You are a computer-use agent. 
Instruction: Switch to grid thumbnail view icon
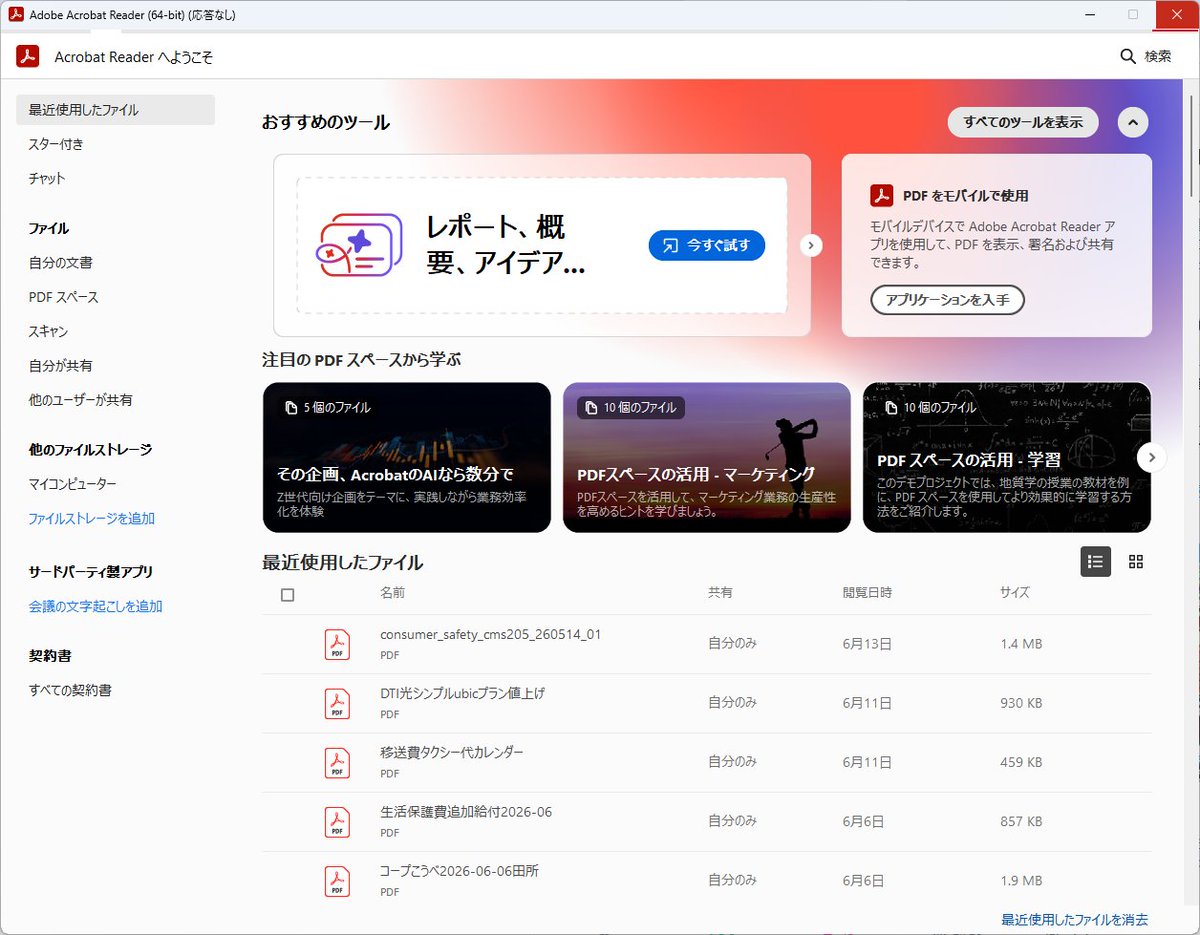[x=1136, y=562]
